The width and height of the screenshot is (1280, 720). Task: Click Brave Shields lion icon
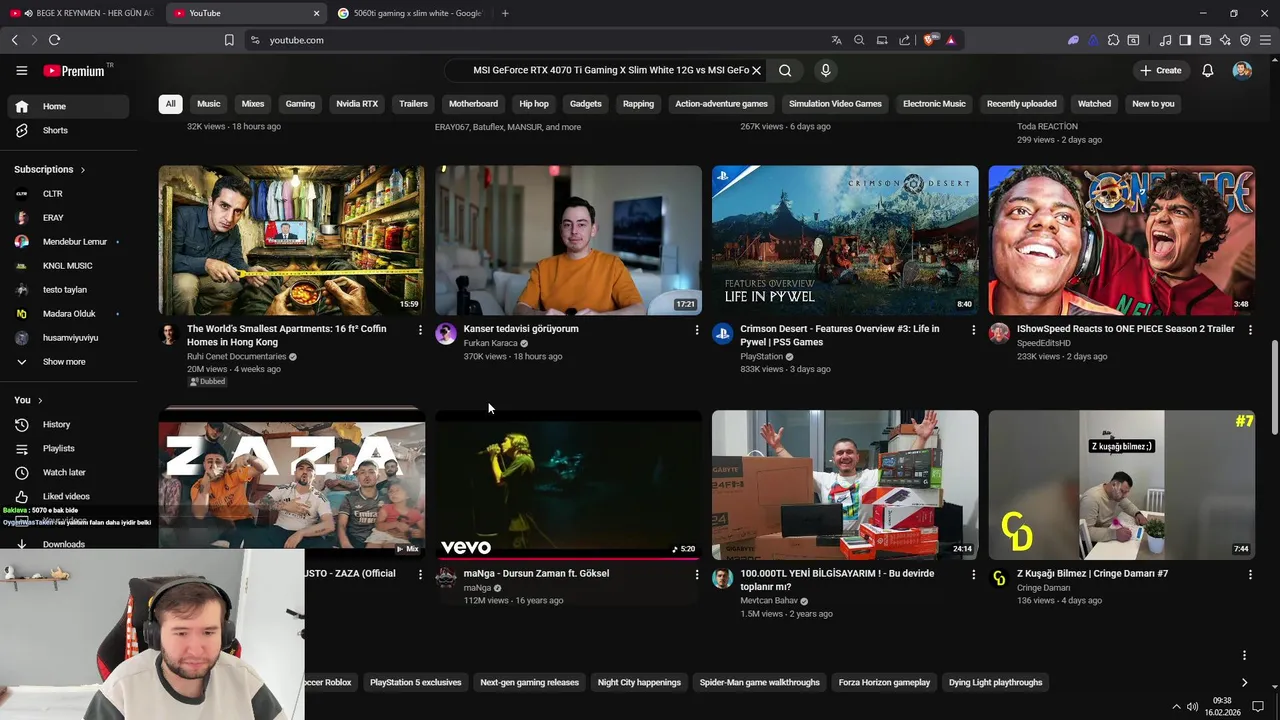tap(930, 40)
